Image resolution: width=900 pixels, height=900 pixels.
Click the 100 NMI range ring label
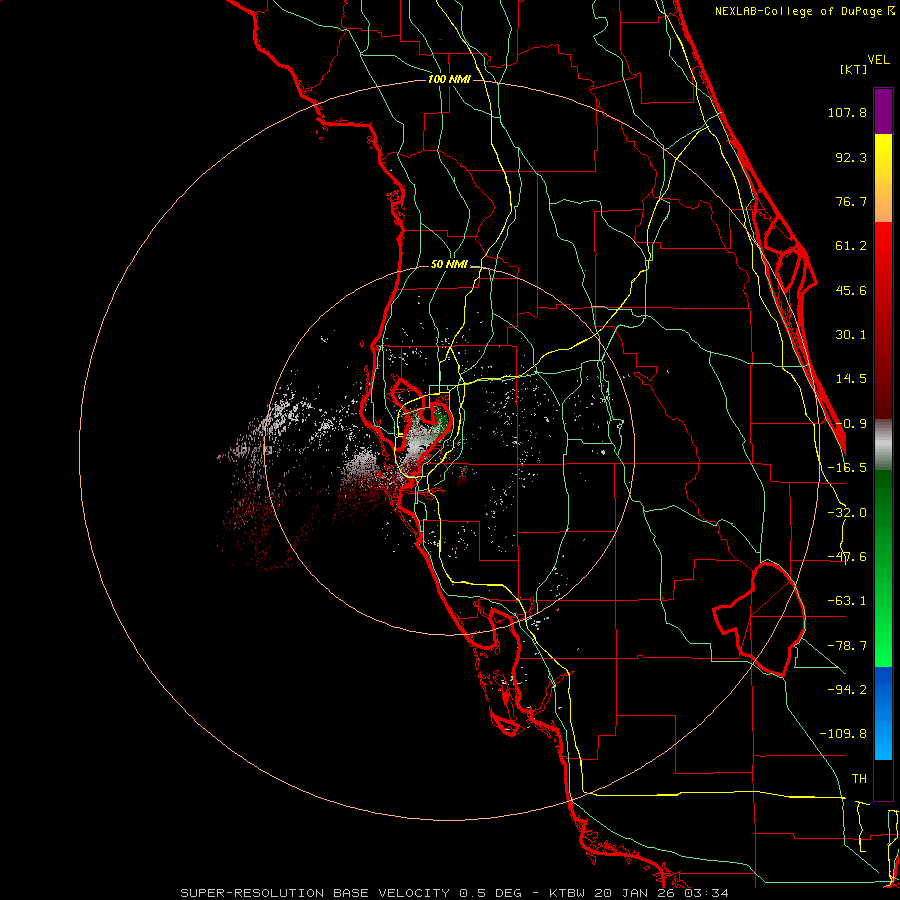[x=449, y=79]
